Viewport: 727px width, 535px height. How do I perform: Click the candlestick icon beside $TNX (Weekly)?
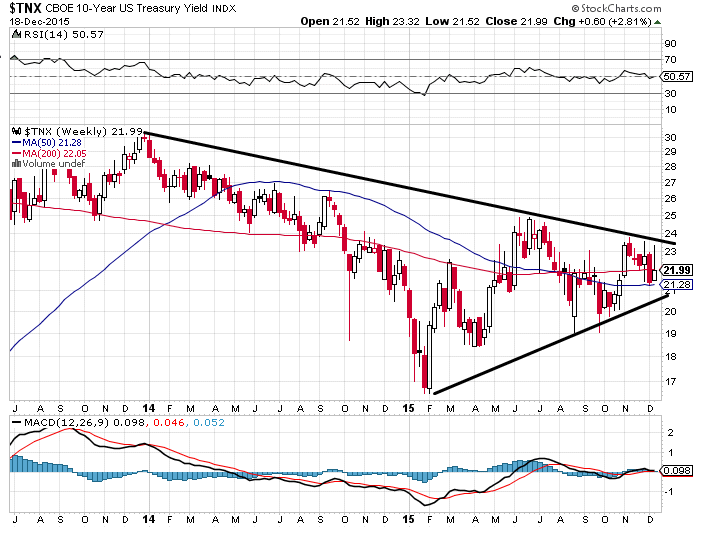click(17, 131)
